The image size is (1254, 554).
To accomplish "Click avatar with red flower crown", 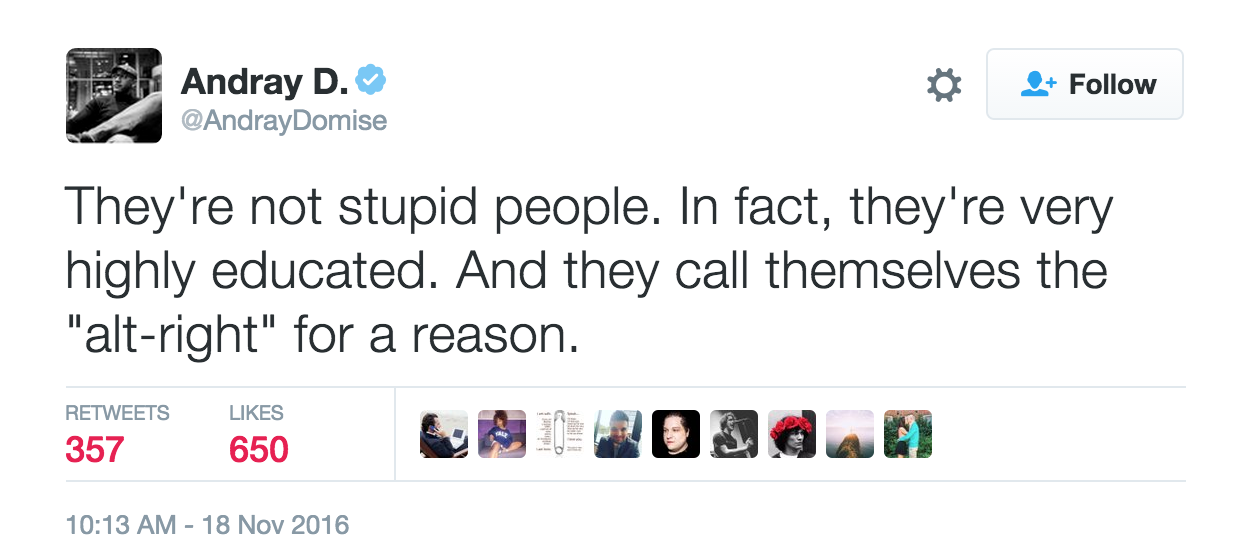I will [792, 434].
